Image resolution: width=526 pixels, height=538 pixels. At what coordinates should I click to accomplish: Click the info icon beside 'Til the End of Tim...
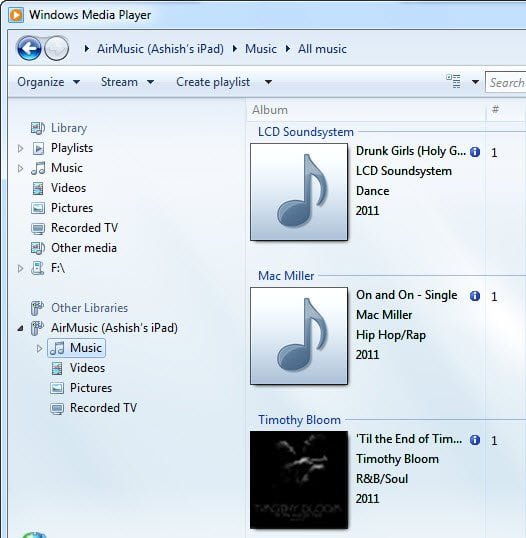coord(475,440)
